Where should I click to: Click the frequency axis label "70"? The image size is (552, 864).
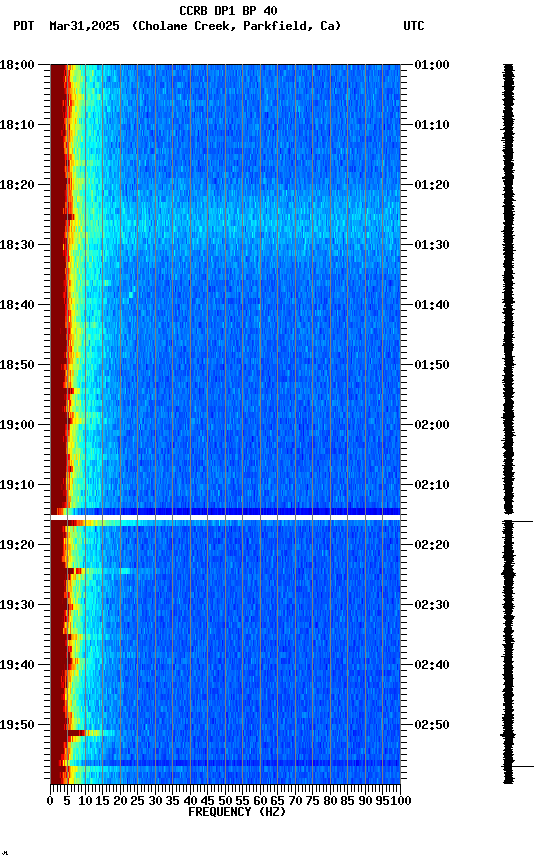coord(295,801)
